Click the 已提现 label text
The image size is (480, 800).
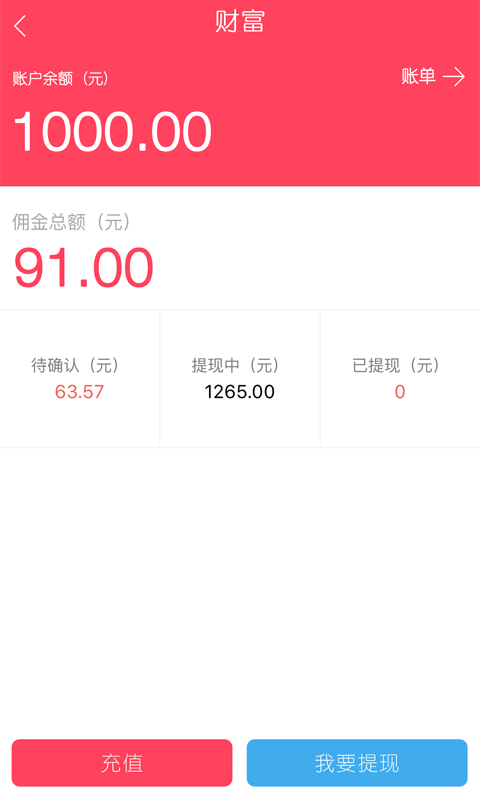[x=376, y=365]
